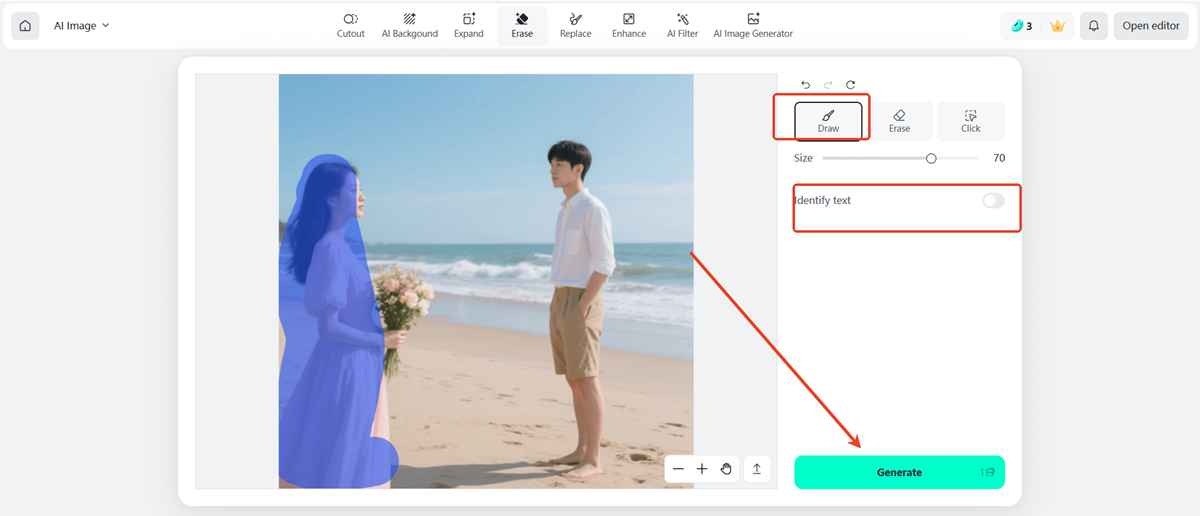Open the AI Background tool
Viewport: 1200px width, 516px height.
410,26
